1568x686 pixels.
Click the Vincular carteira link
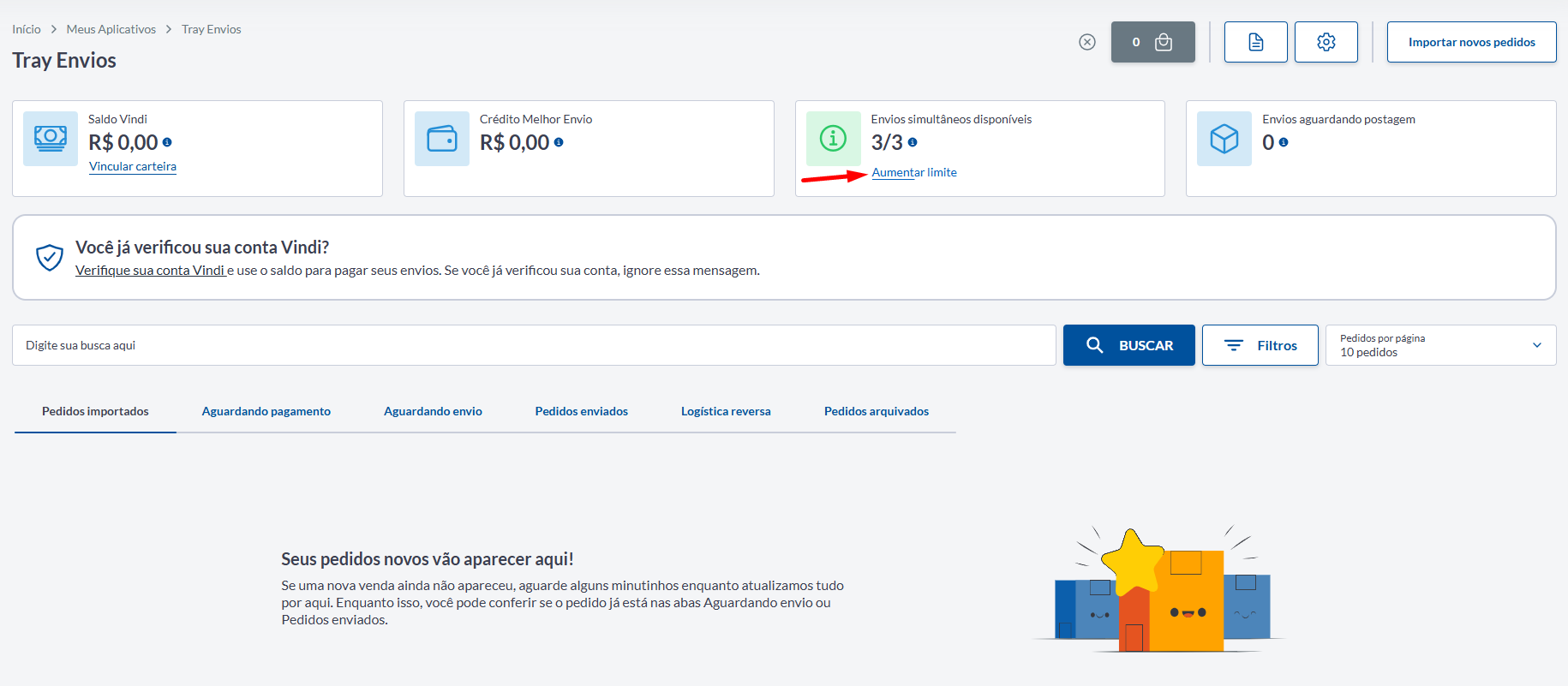click(x=133, y=166)
